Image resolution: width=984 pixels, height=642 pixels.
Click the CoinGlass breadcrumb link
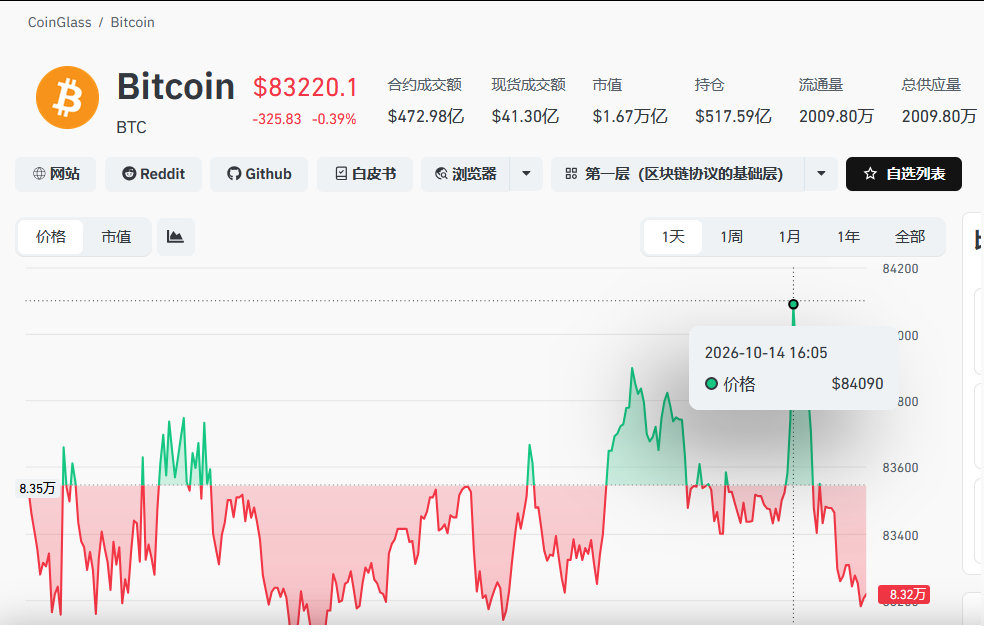[x=60, y=23]
